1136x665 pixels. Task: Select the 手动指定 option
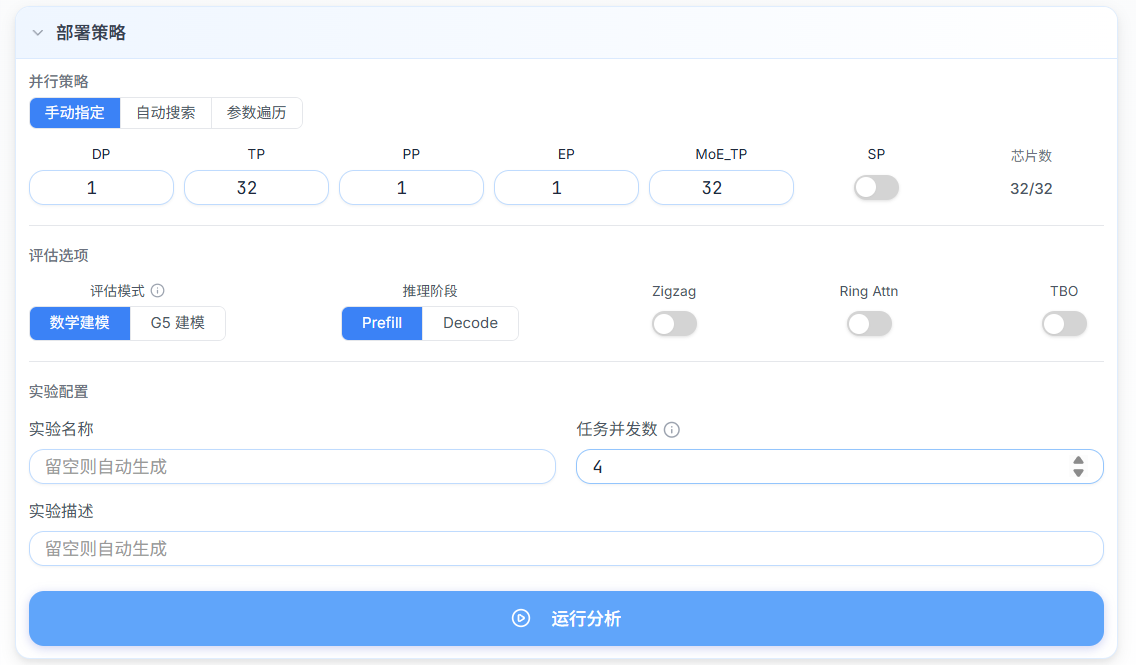point(74,113)
